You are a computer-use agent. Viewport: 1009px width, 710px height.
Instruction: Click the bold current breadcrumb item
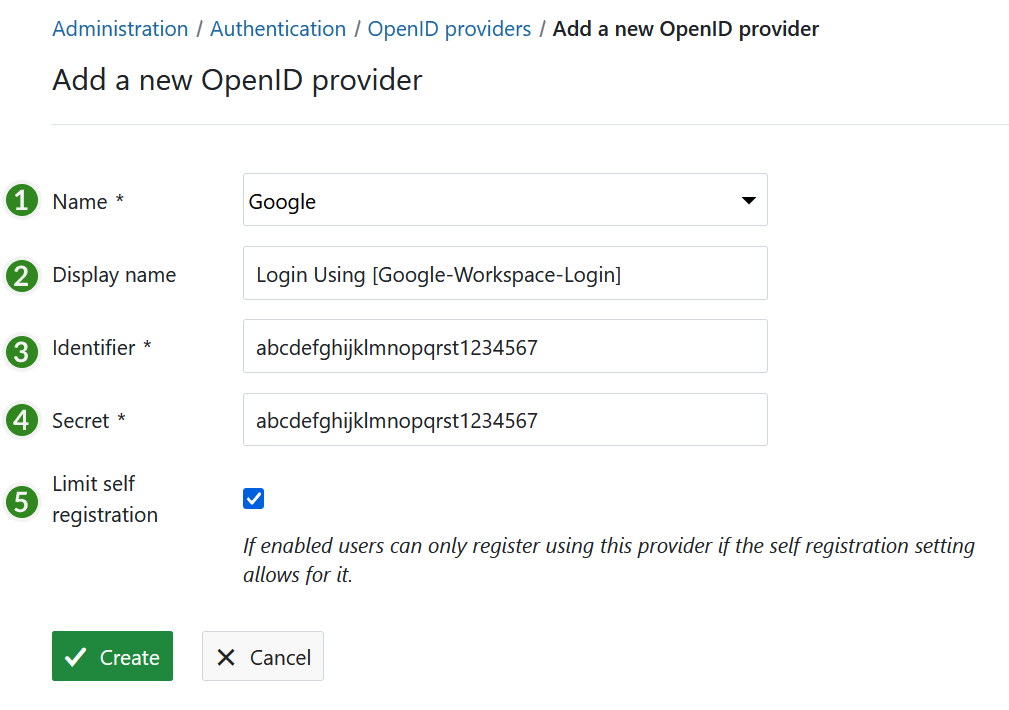coord(685,29)
